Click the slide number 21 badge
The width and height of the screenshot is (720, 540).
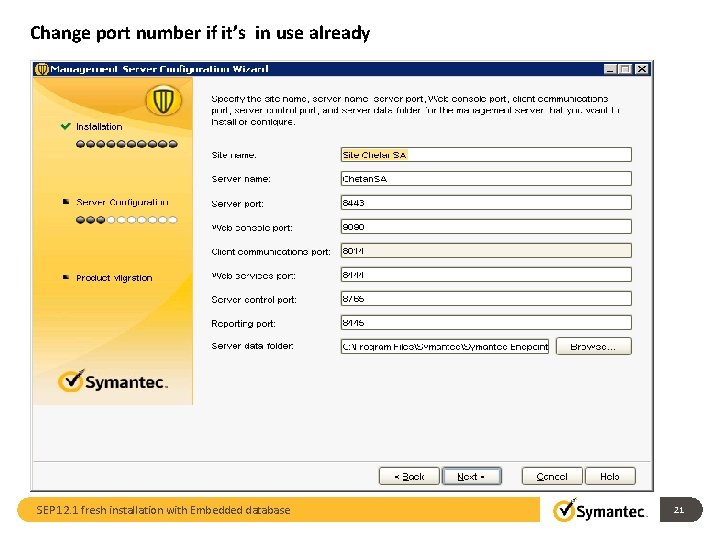[x=681, y=510]
